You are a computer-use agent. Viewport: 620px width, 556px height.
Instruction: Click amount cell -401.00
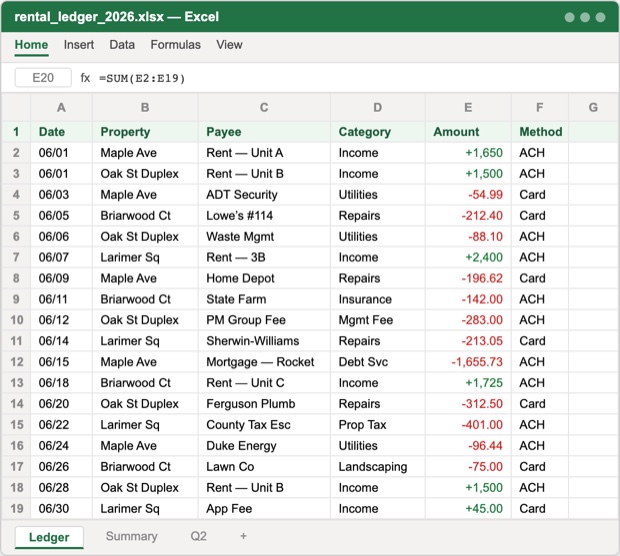point(468,425)
